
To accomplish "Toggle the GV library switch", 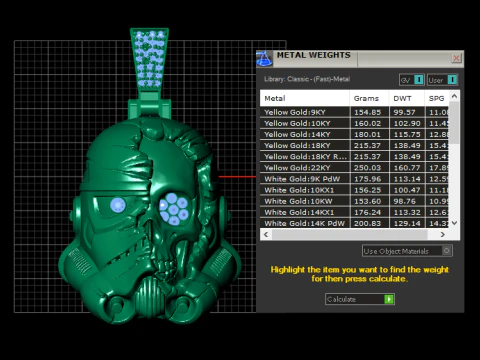I will coord(419,80).
